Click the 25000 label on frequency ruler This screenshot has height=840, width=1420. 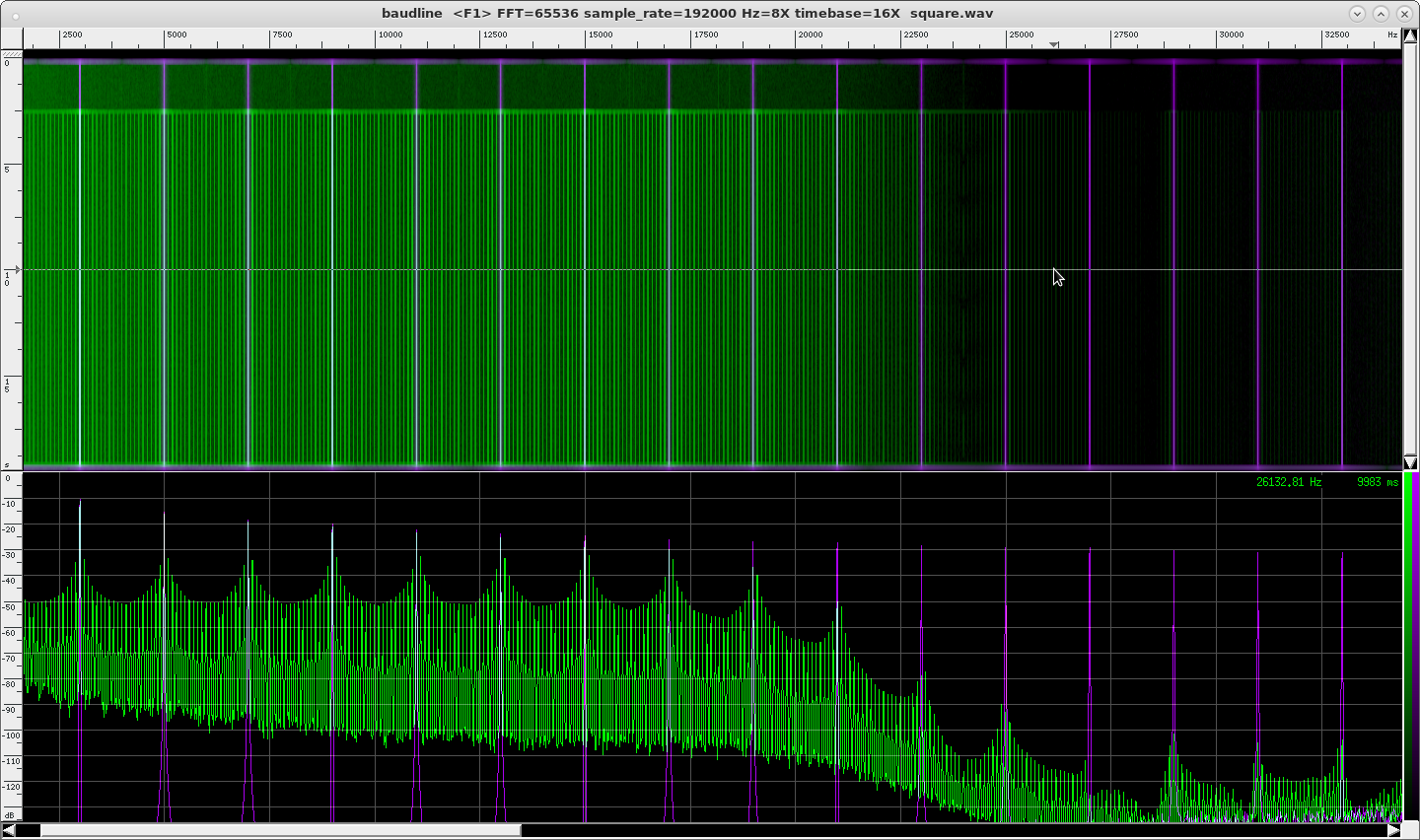pos(1022,35)
